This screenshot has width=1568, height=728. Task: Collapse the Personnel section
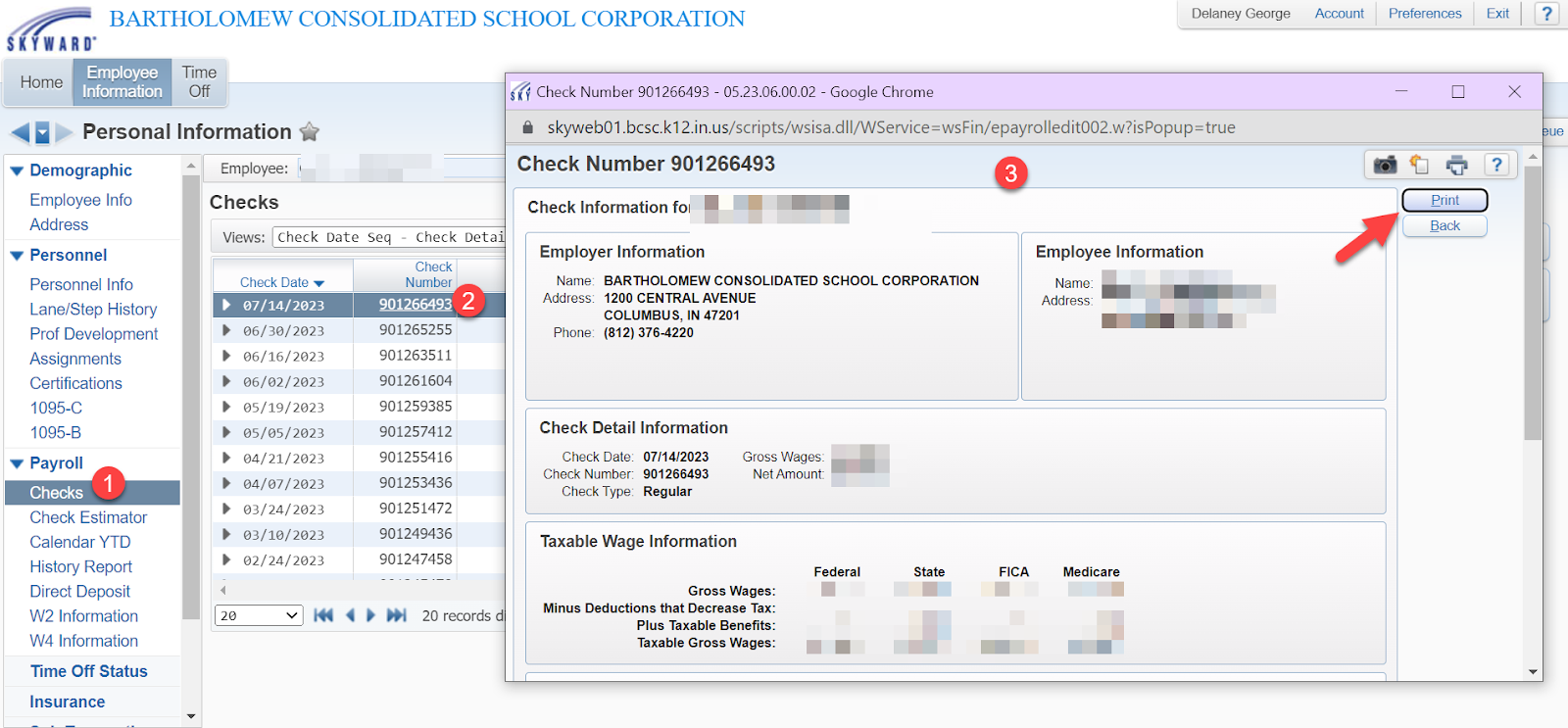[17, 256]
